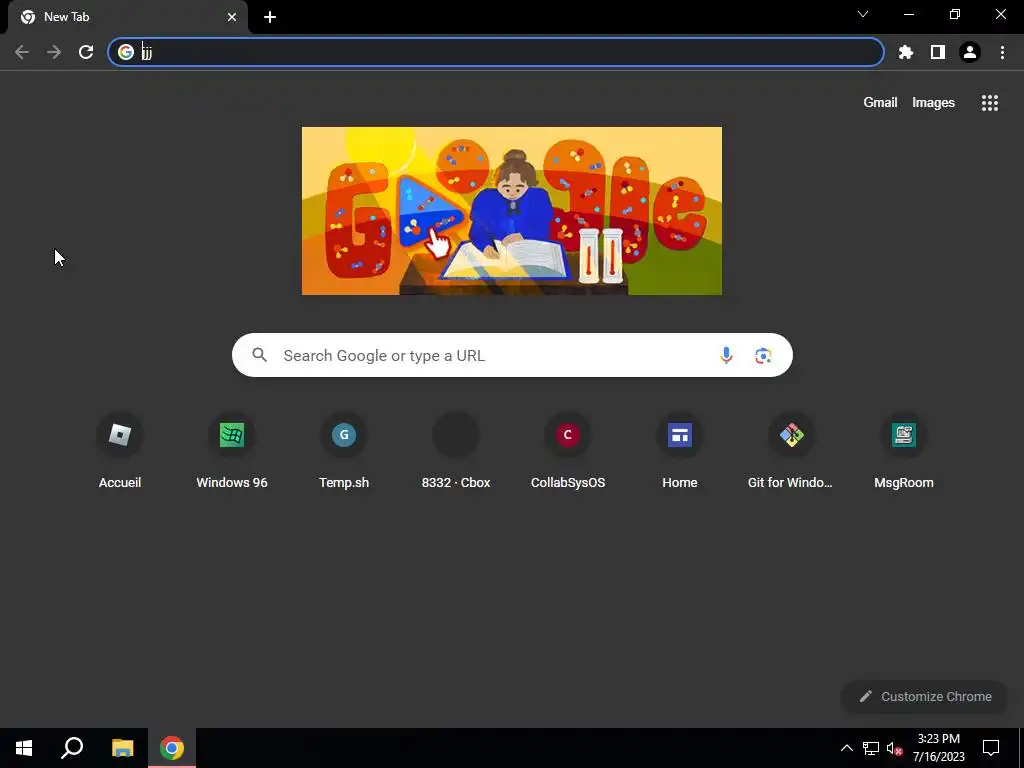Open the CollabSysOS shortcut
1024x768 pixels.
[x=568, y=451]
